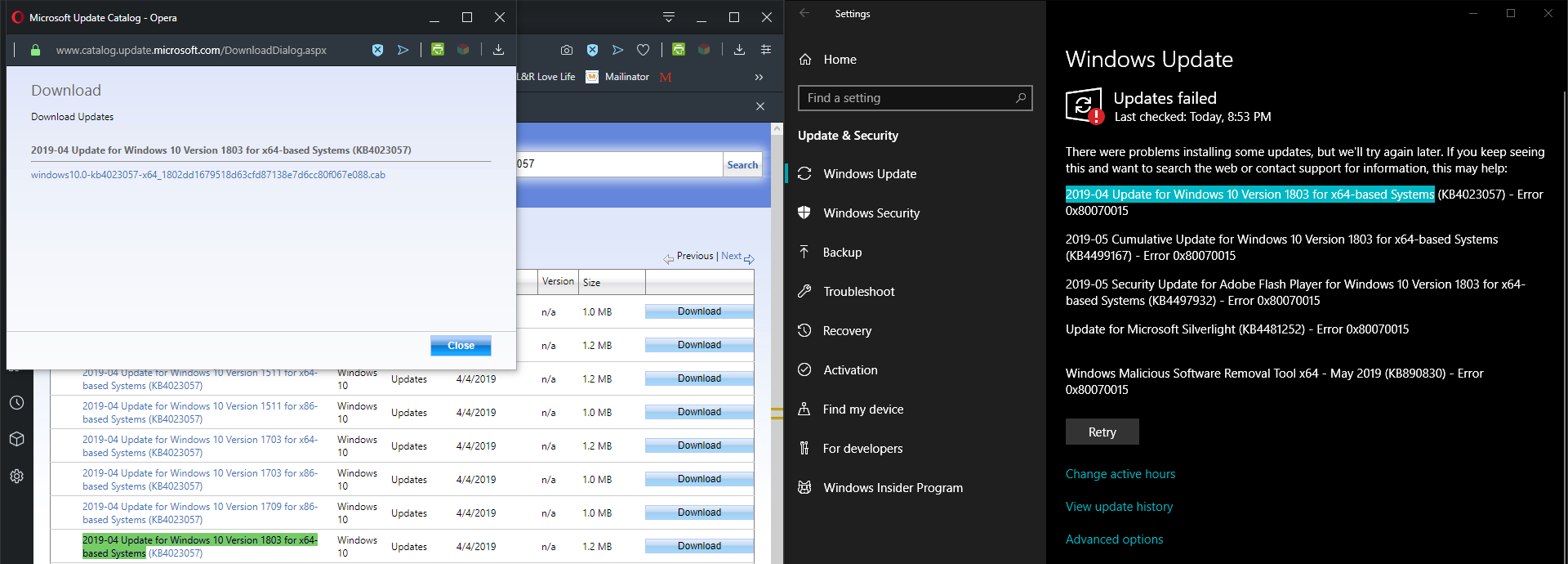The width and height of the screenshot is (1568, 564).
Task: Open downloads icon in the Download popup toolbar
Action: [498, 49]
